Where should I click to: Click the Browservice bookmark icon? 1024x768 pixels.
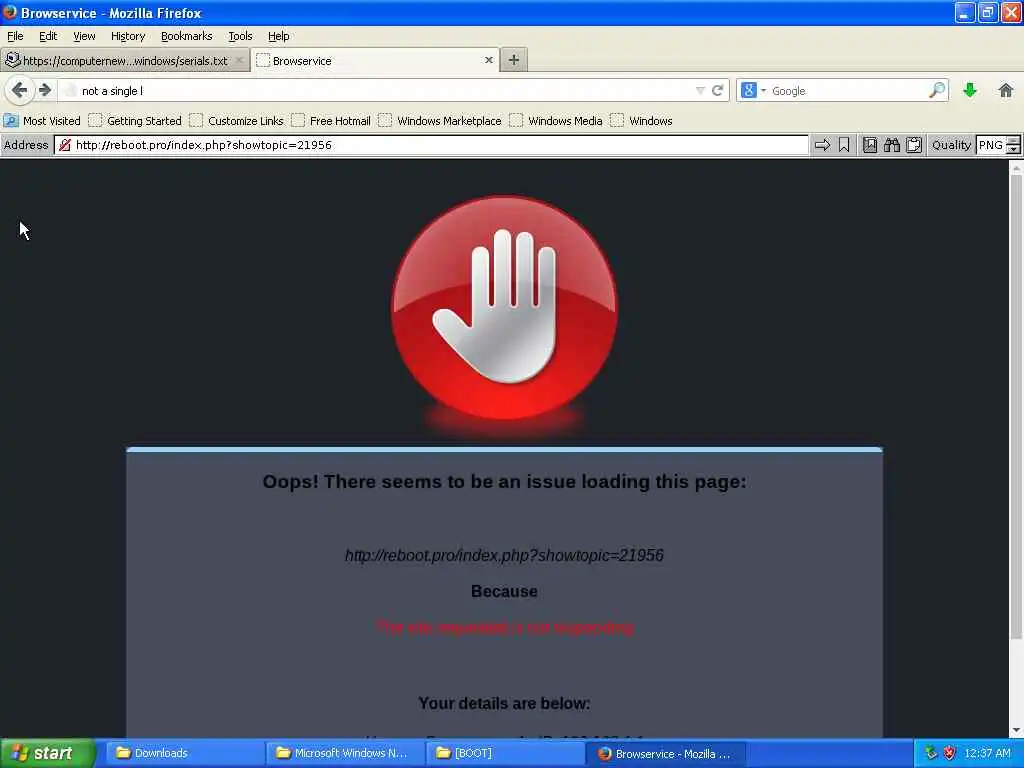[844, 145]
